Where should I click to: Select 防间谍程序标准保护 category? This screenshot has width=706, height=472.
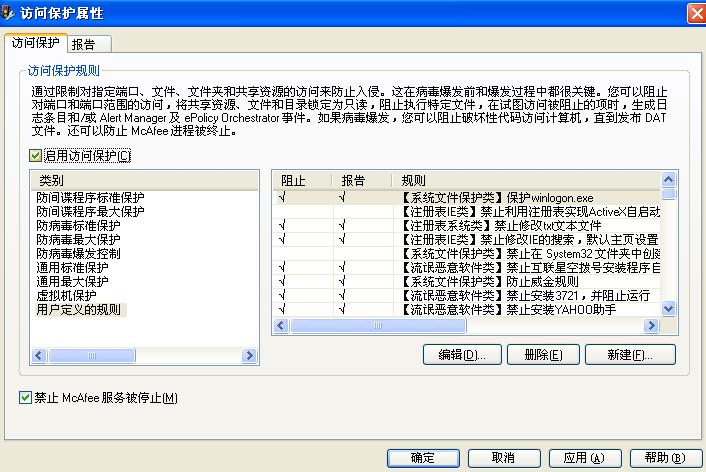(90, 198)
